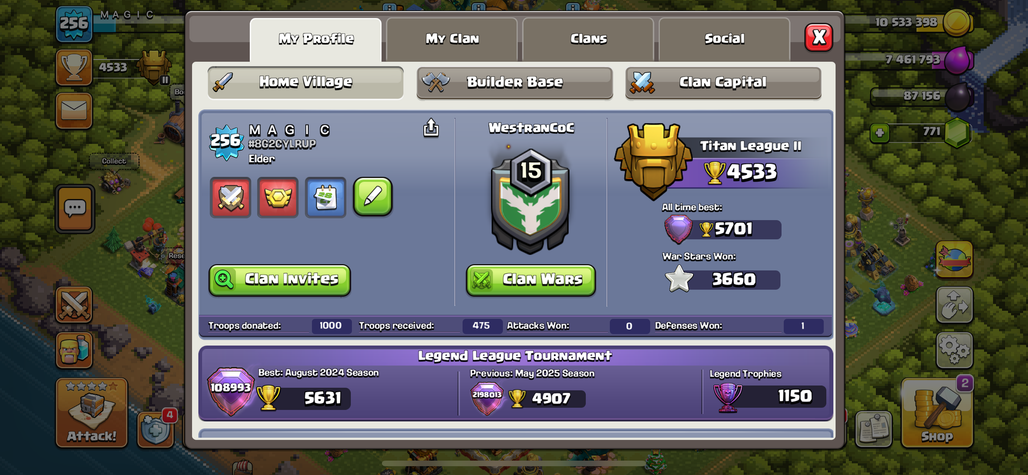Open the chat speech bubble icon
The height and width of the screenshot is (475, 1028).
(75, 209)
